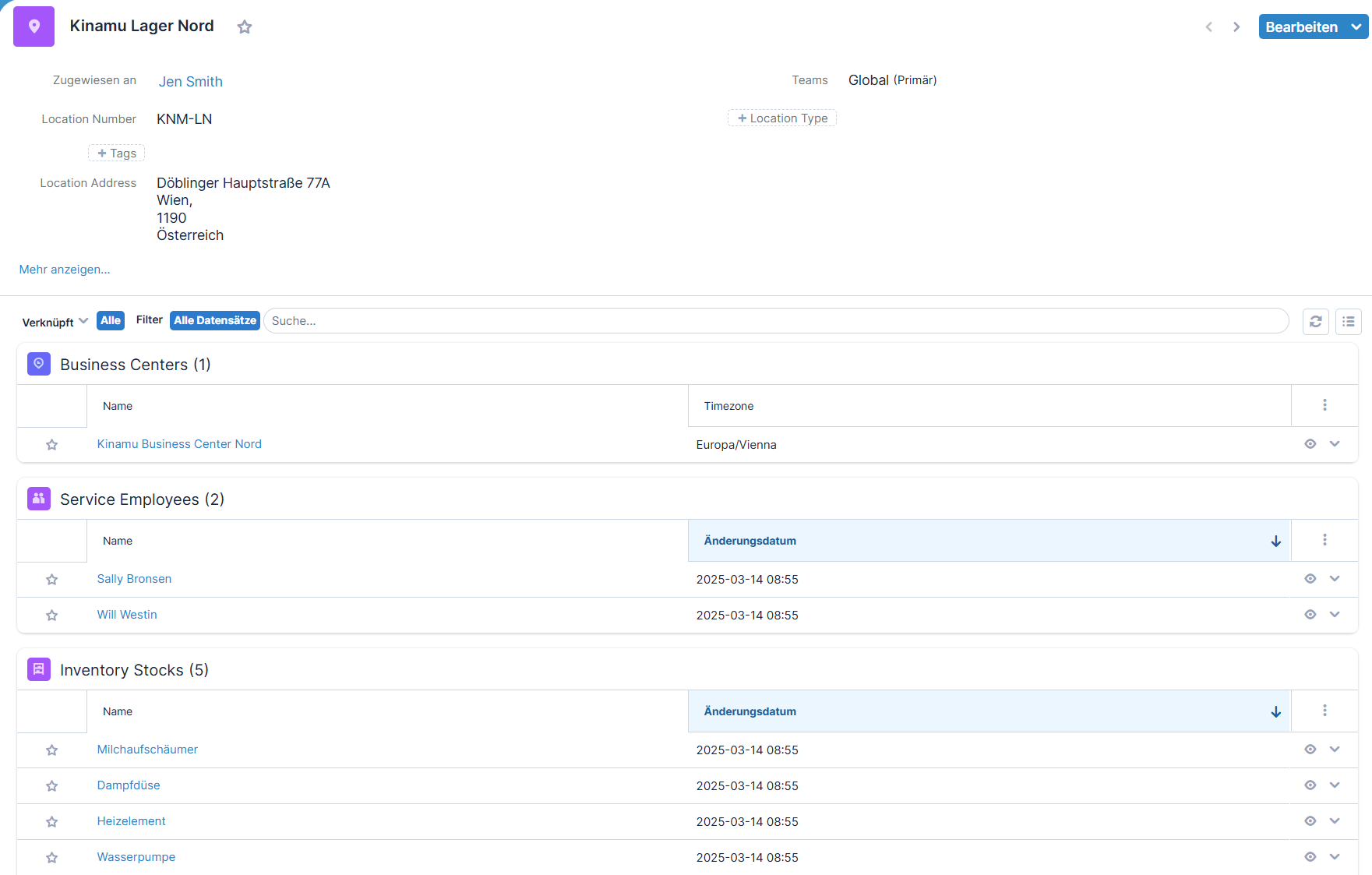The image size is (1372, 875).
Task: Open Heizelement stock record
Action: coord(131,821)
